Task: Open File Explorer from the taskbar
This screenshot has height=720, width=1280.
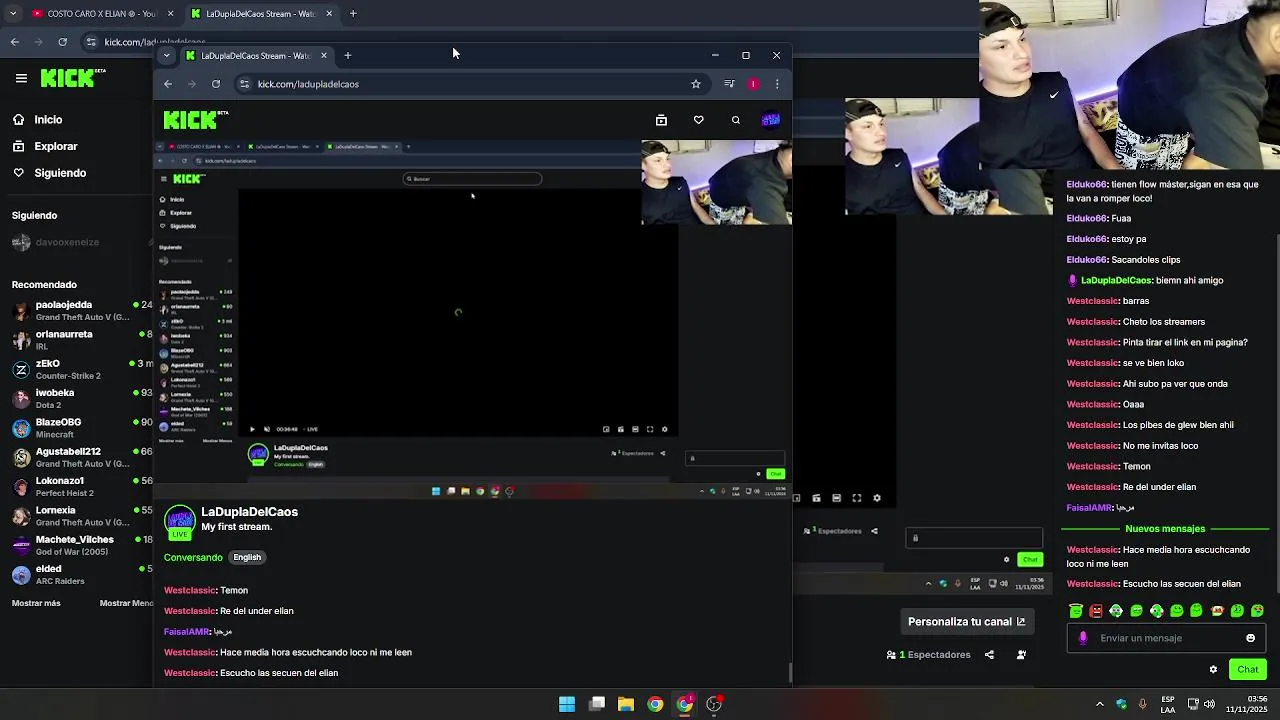Action: pyautogui.click(x=626, y=704)
